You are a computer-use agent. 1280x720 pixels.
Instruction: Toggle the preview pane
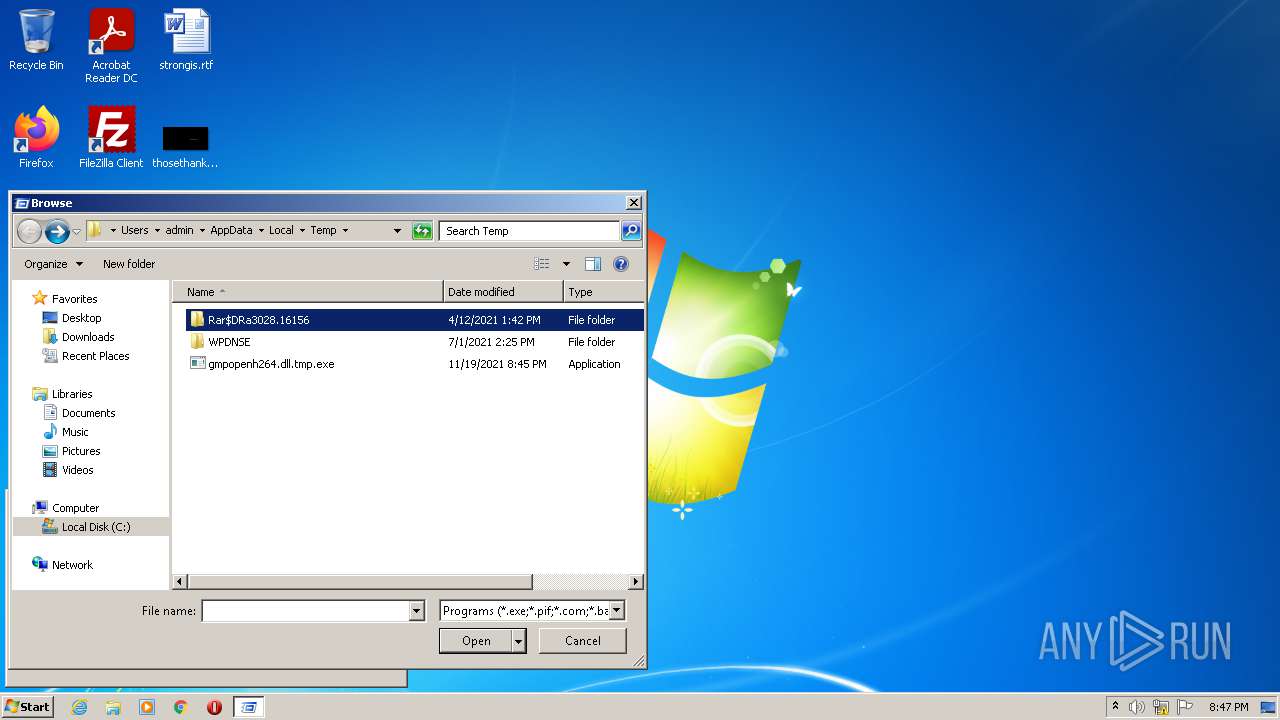593,264
